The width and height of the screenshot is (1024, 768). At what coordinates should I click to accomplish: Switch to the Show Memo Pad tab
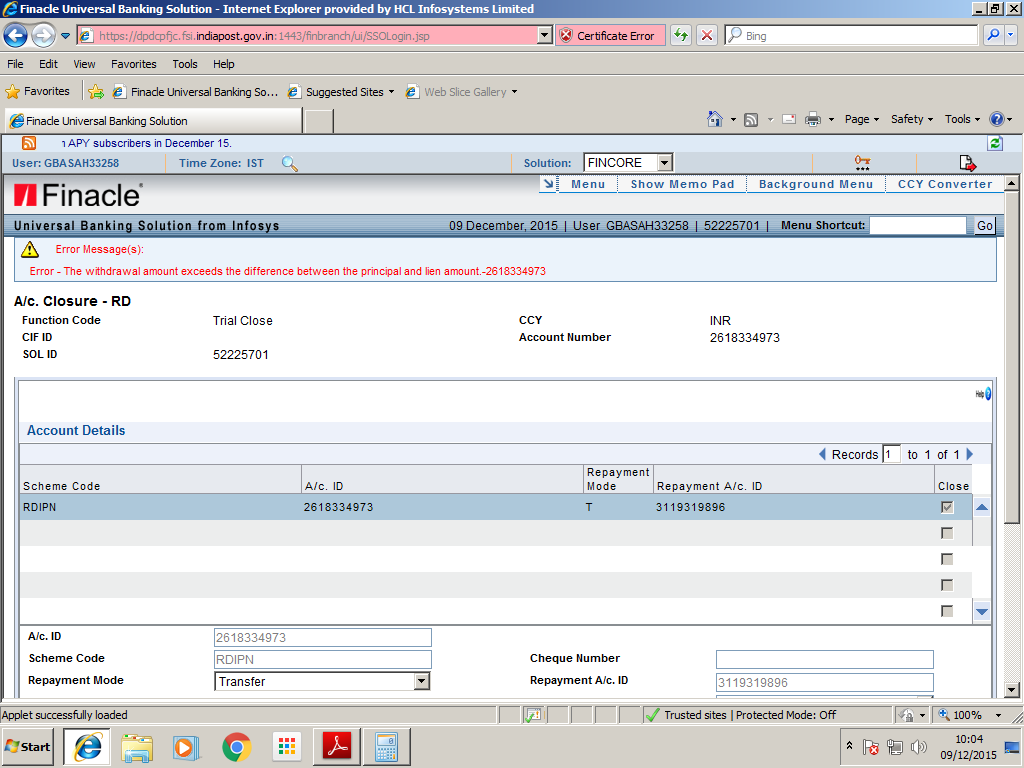pos(681,184)
